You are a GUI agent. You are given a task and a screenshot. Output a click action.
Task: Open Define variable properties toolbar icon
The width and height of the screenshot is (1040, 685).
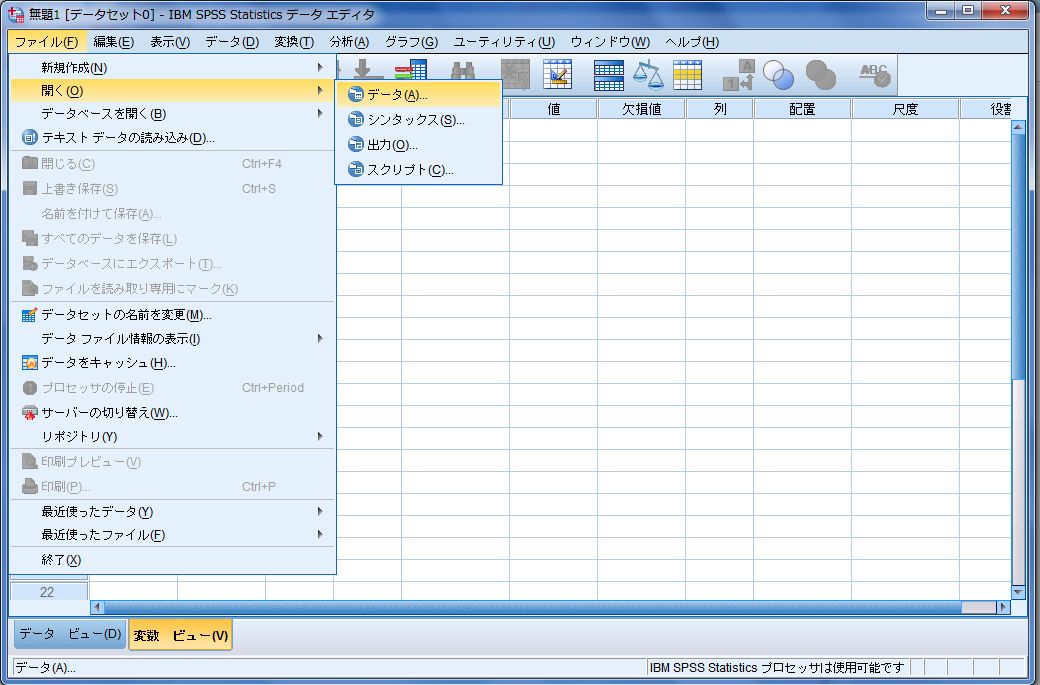557,74
